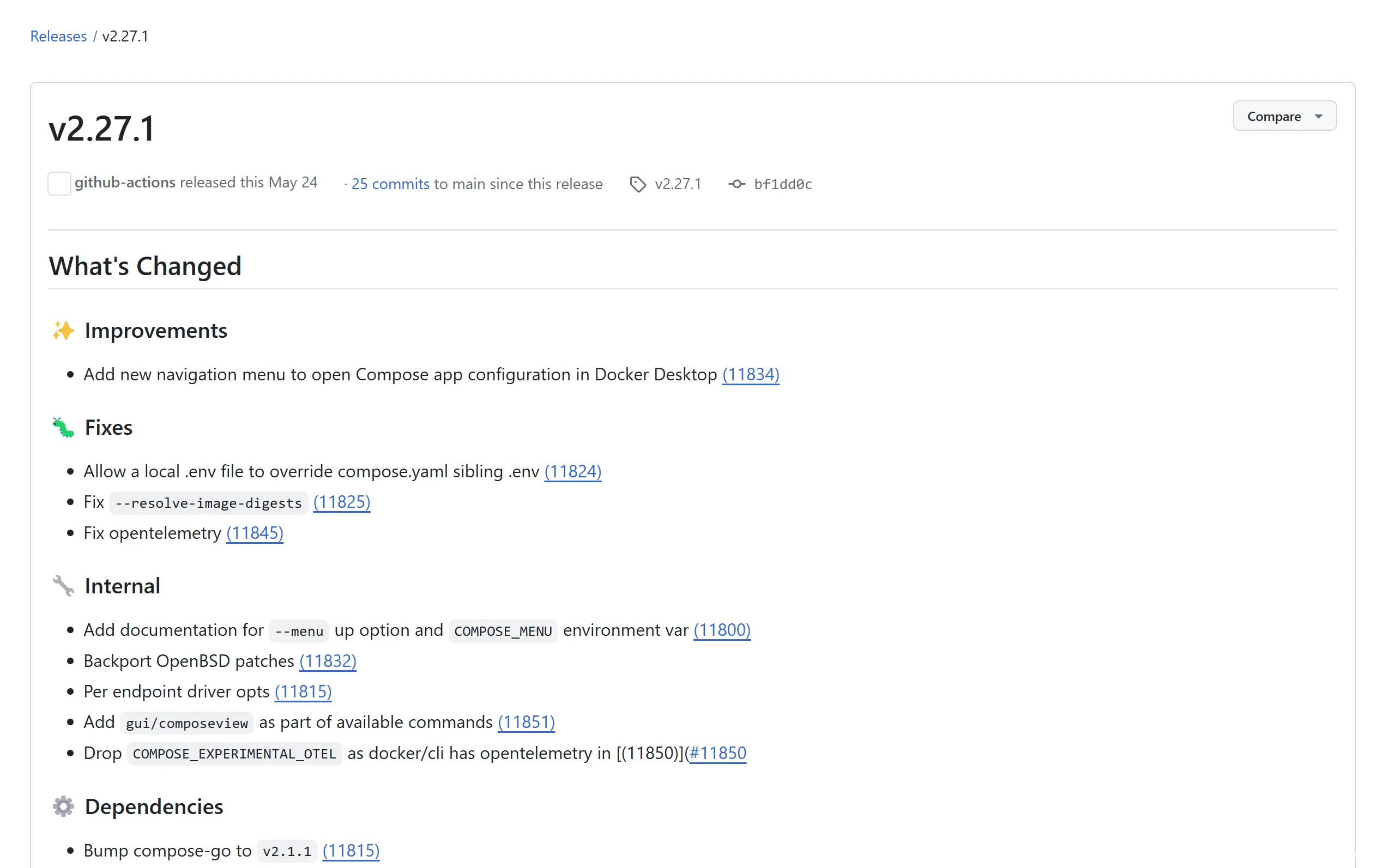Click the 11832 OpenBSD patches link
Viewport: 1395px width, 868px height.
329,660
